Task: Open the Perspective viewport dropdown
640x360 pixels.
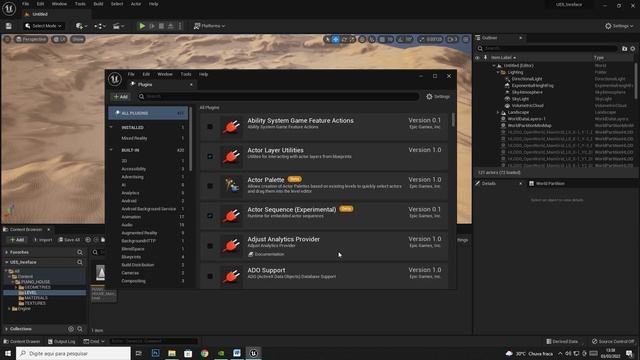Action: 31,39
